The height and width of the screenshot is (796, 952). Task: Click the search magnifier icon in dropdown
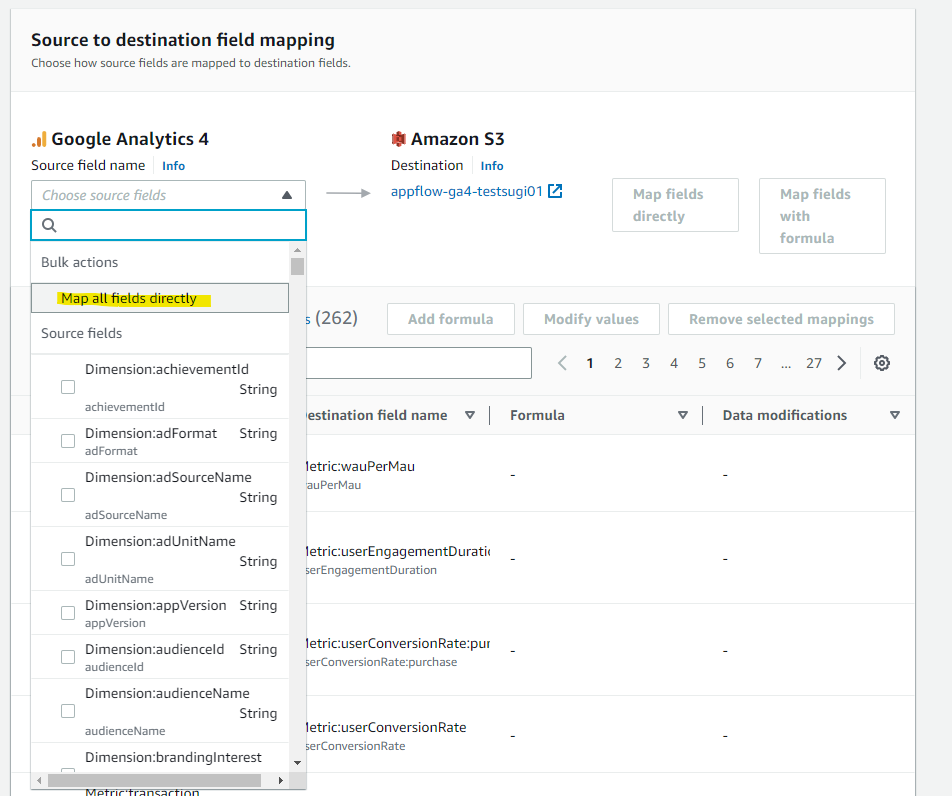tap(49, 225)
